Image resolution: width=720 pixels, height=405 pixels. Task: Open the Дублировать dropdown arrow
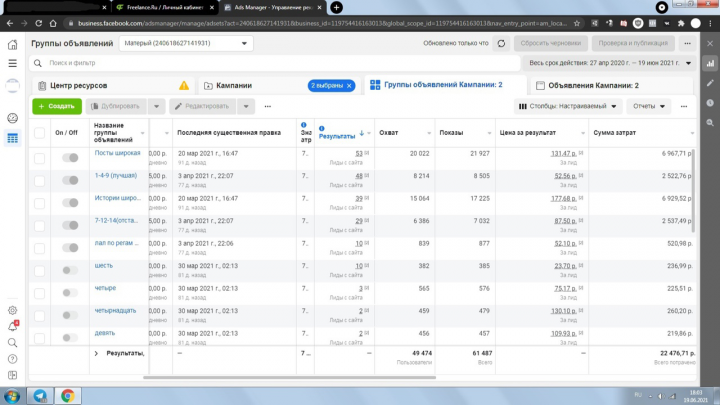156,107
